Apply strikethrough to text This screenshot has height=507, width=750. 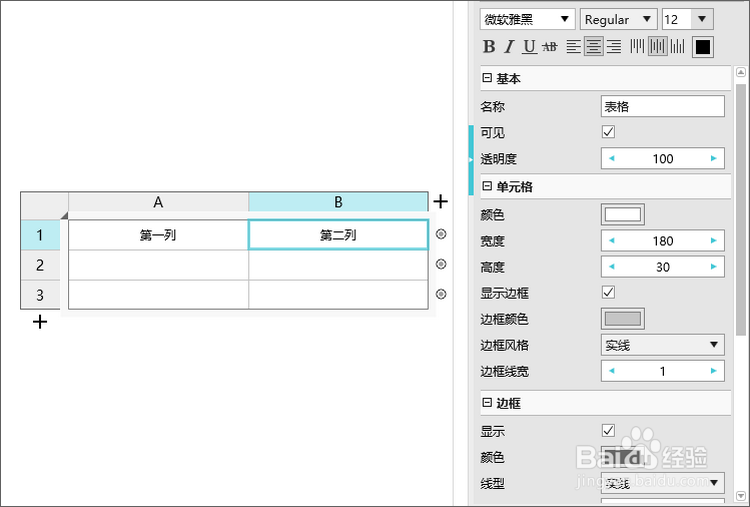550,47
